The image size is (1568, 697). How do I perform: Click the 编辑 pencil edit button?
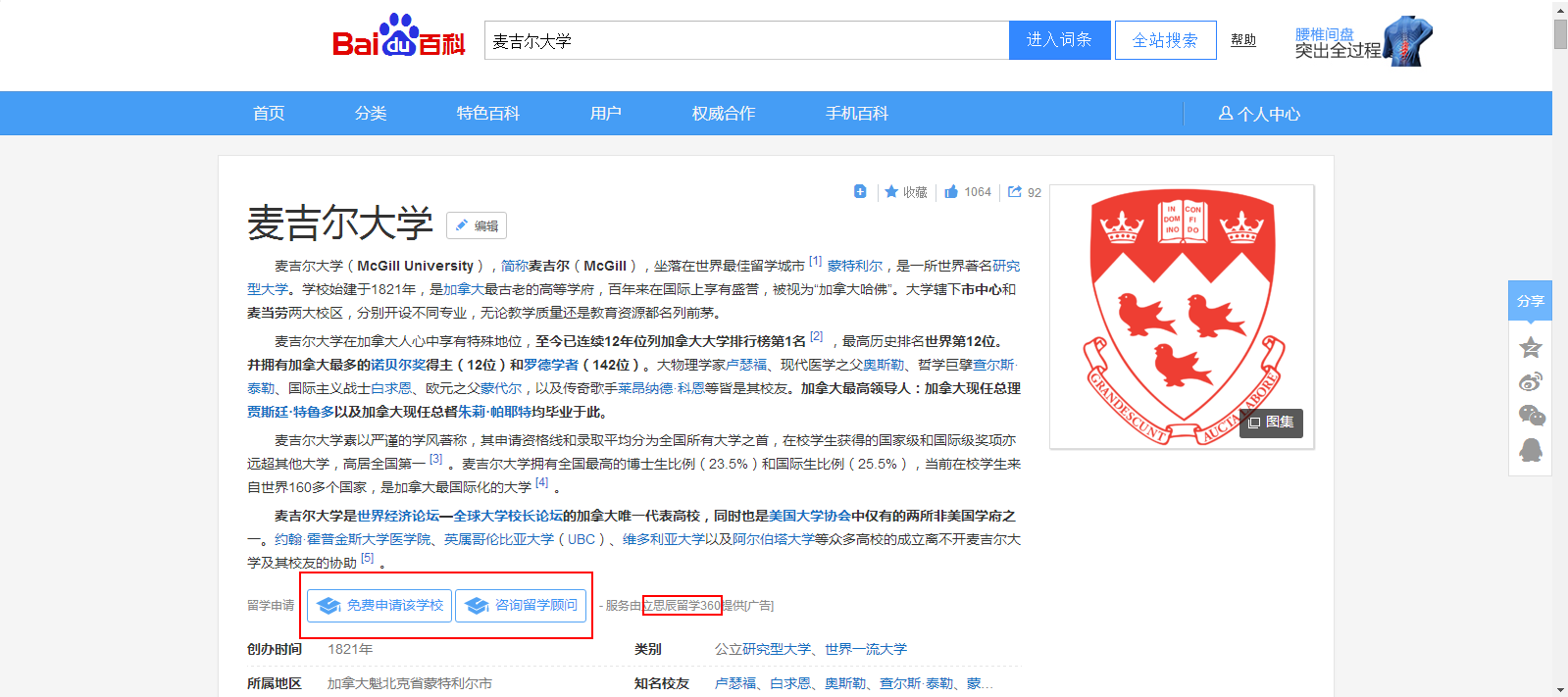click(477, 225)
